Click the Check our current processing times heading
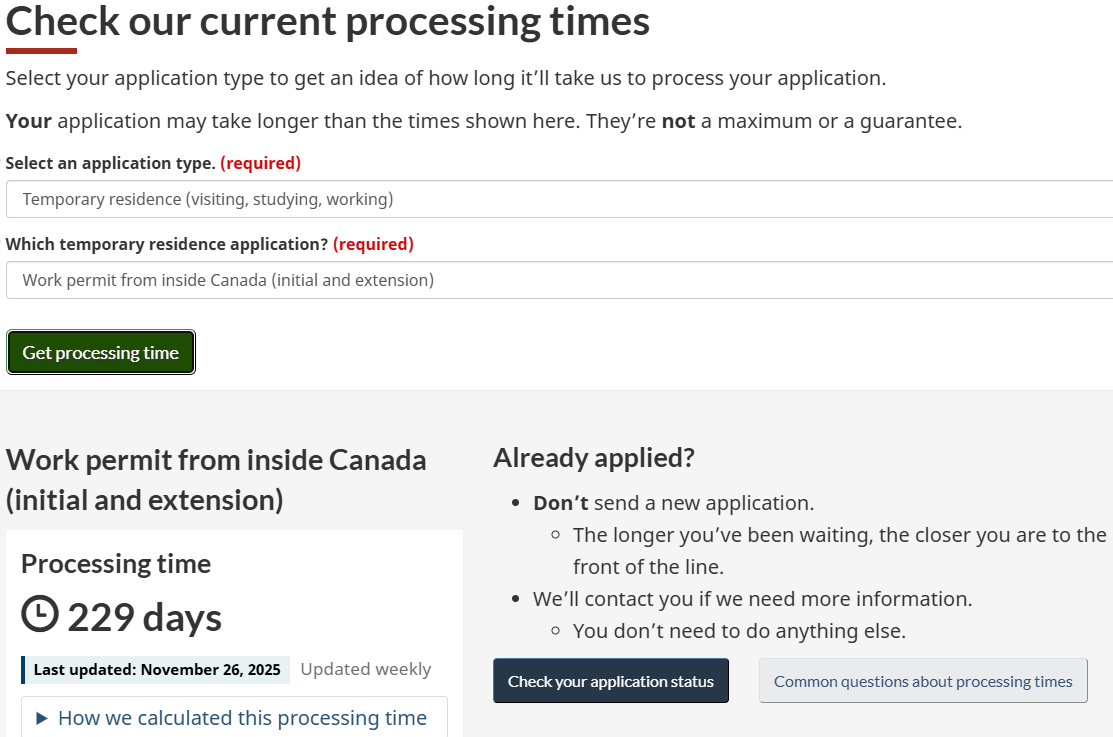Image resolution: width=1113 pixels, height=737 pixels. coord(328,21)
